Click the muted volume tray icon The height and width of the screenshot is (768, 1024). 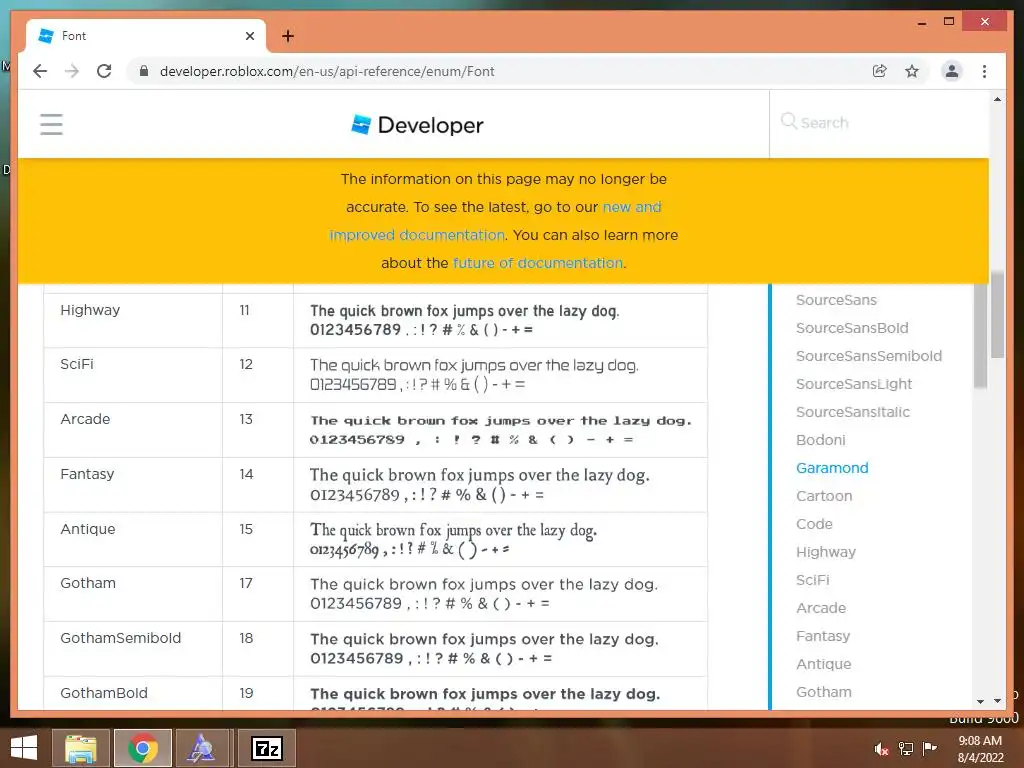click(881, 748)
